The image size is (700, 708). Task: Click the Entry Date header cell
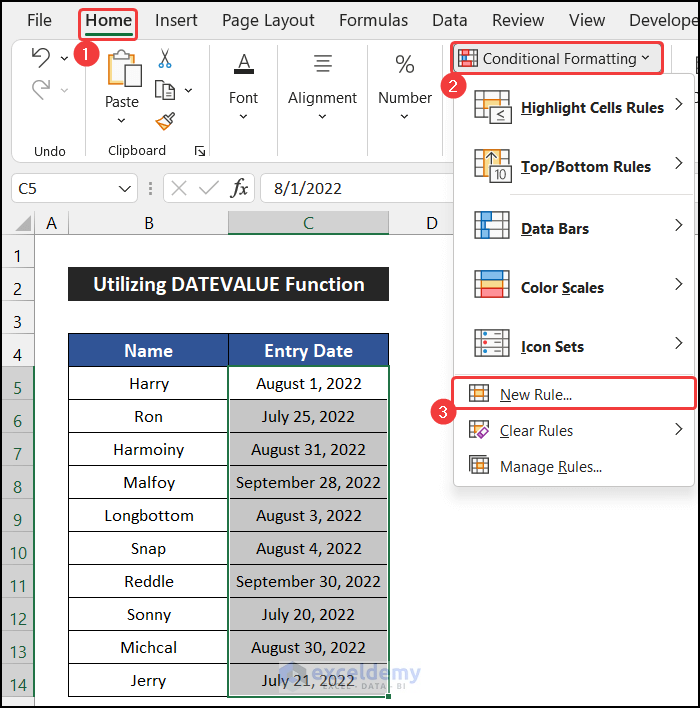click(308, 350)
